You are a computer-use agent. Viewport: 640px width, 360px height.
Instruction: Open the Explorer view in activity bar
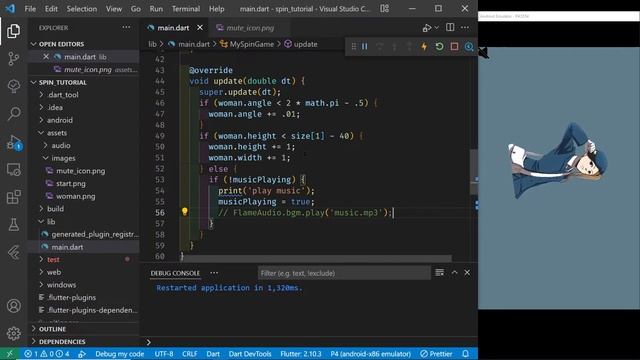point(13,31)
